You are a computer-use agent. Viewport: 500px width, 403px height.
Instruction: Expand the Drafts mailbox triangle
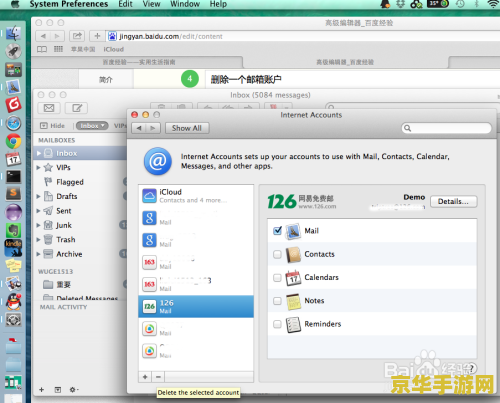(38, 196)
